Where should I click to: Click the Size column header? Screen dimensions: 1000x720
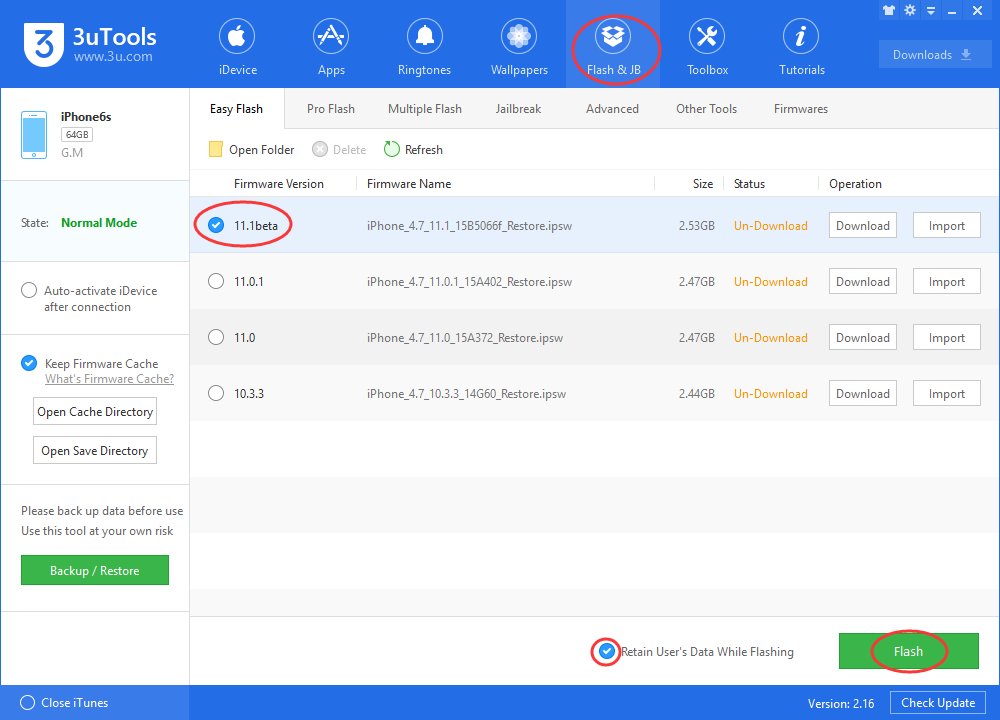(x=703, y=184)
